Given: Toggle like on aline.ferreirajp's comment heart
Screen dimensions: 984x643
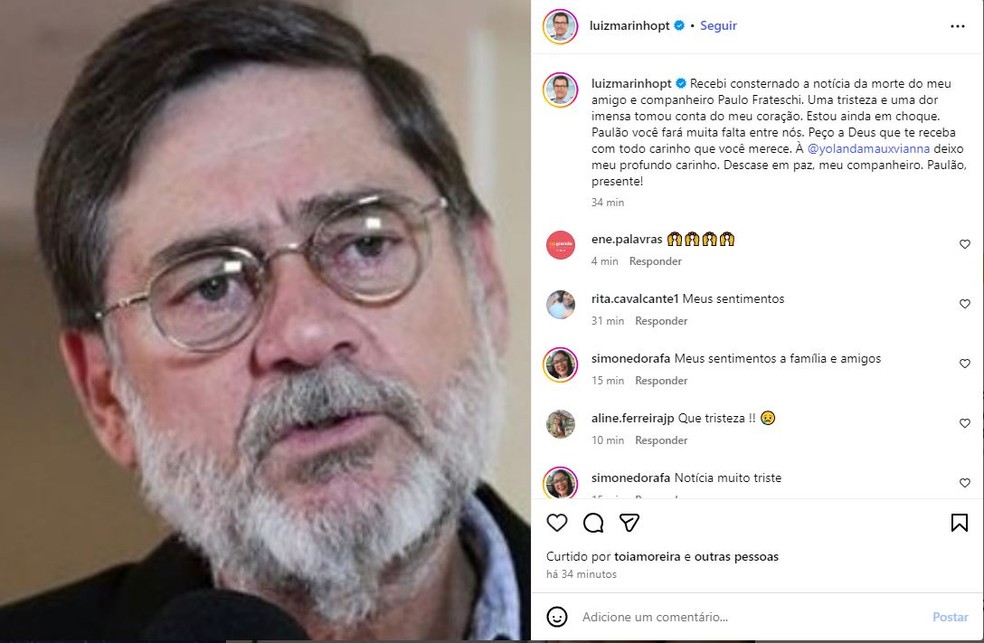Looking at the screenshot, I should (x=965, y=423).
